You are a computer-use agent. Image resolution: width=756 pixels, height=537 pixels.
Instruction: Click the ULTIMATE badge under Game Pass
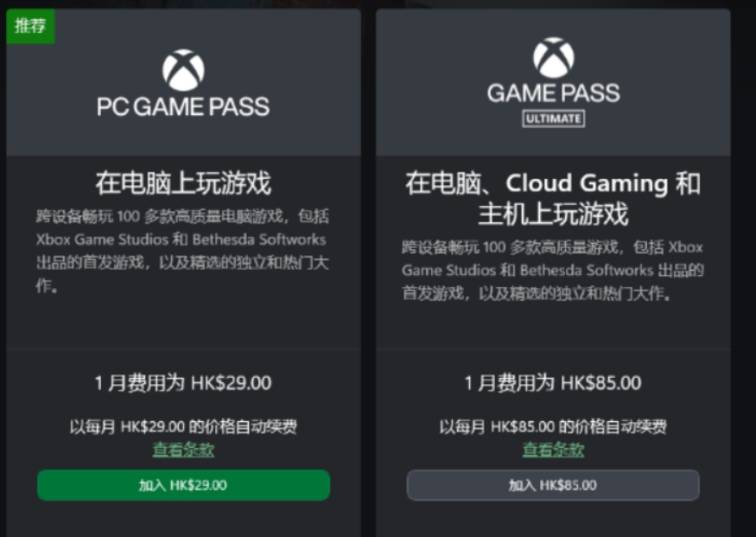pyautogui.click(x=553, y=118)
